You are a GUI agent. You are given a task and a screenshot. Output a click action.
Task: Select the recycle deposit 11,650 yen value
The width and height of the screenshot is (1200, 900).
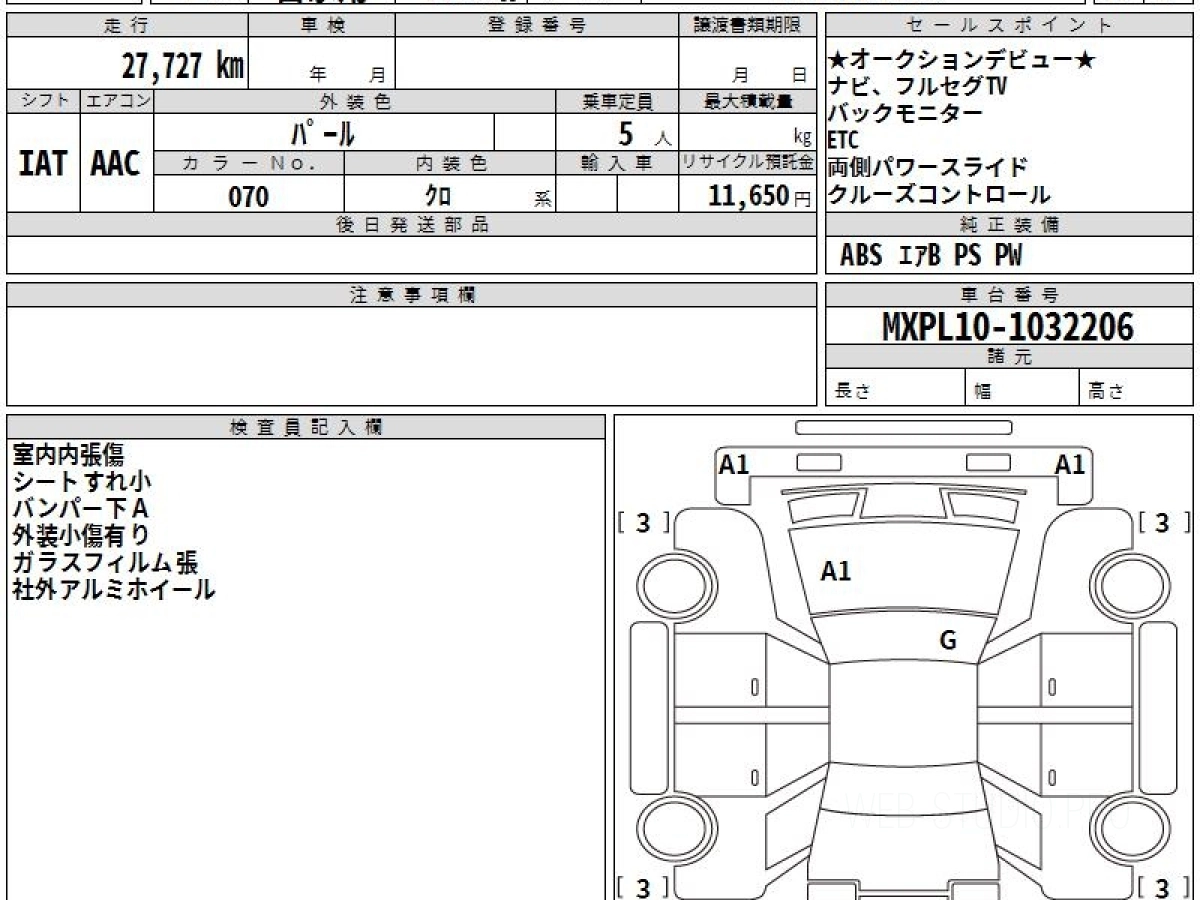tap(747, 196)
